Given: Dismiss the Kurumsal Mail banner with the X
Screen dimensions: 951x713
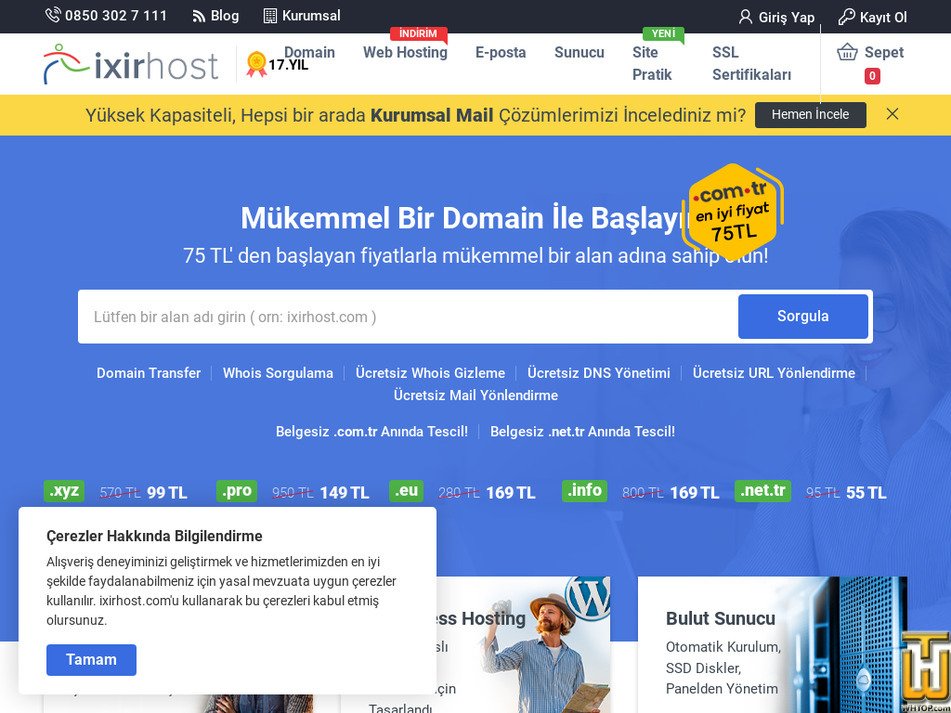Looking at the screenshot, I should click(892, 115).
